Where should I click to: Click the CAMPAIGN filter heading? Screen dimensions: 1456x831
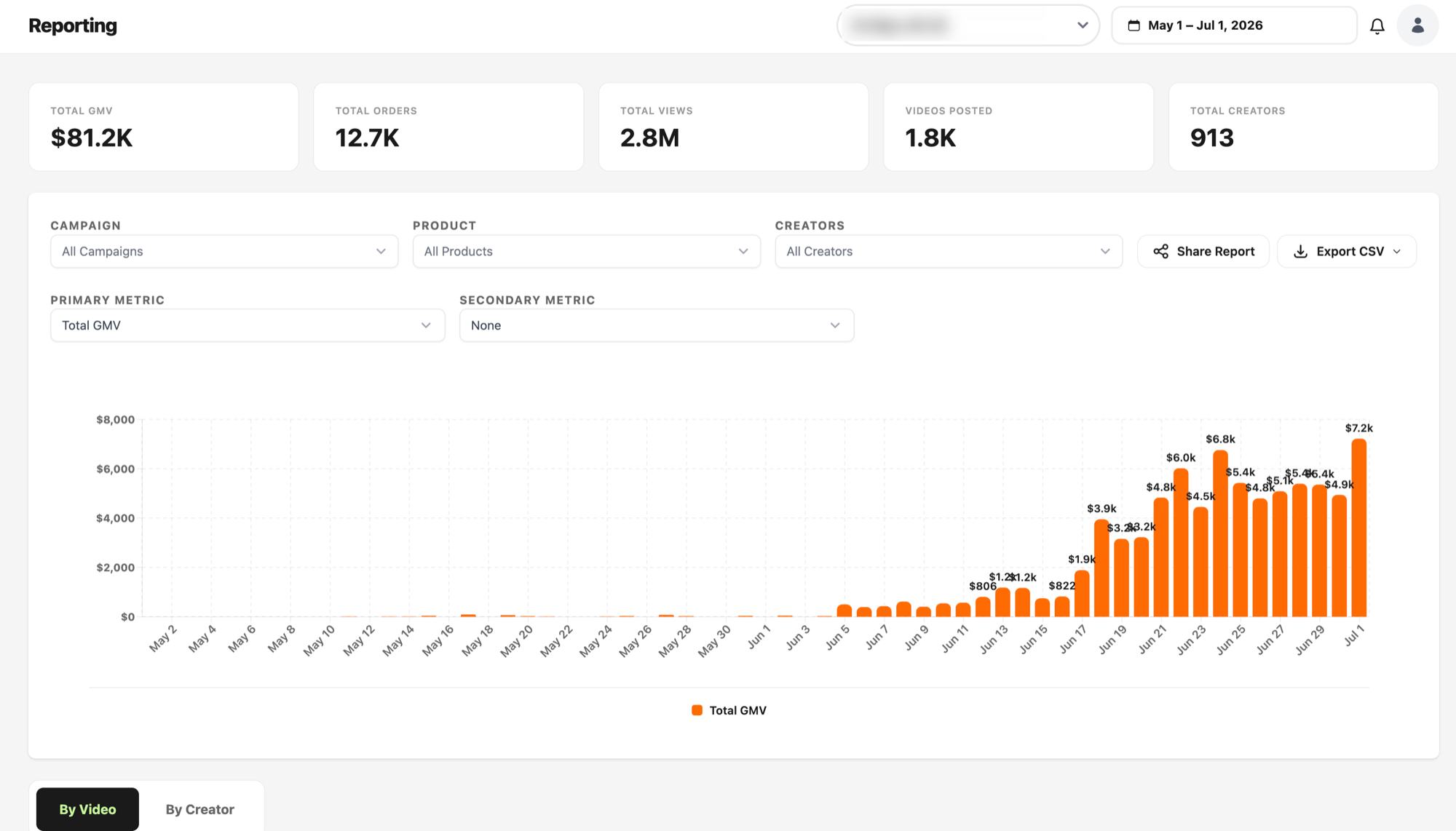click(85, 226)
